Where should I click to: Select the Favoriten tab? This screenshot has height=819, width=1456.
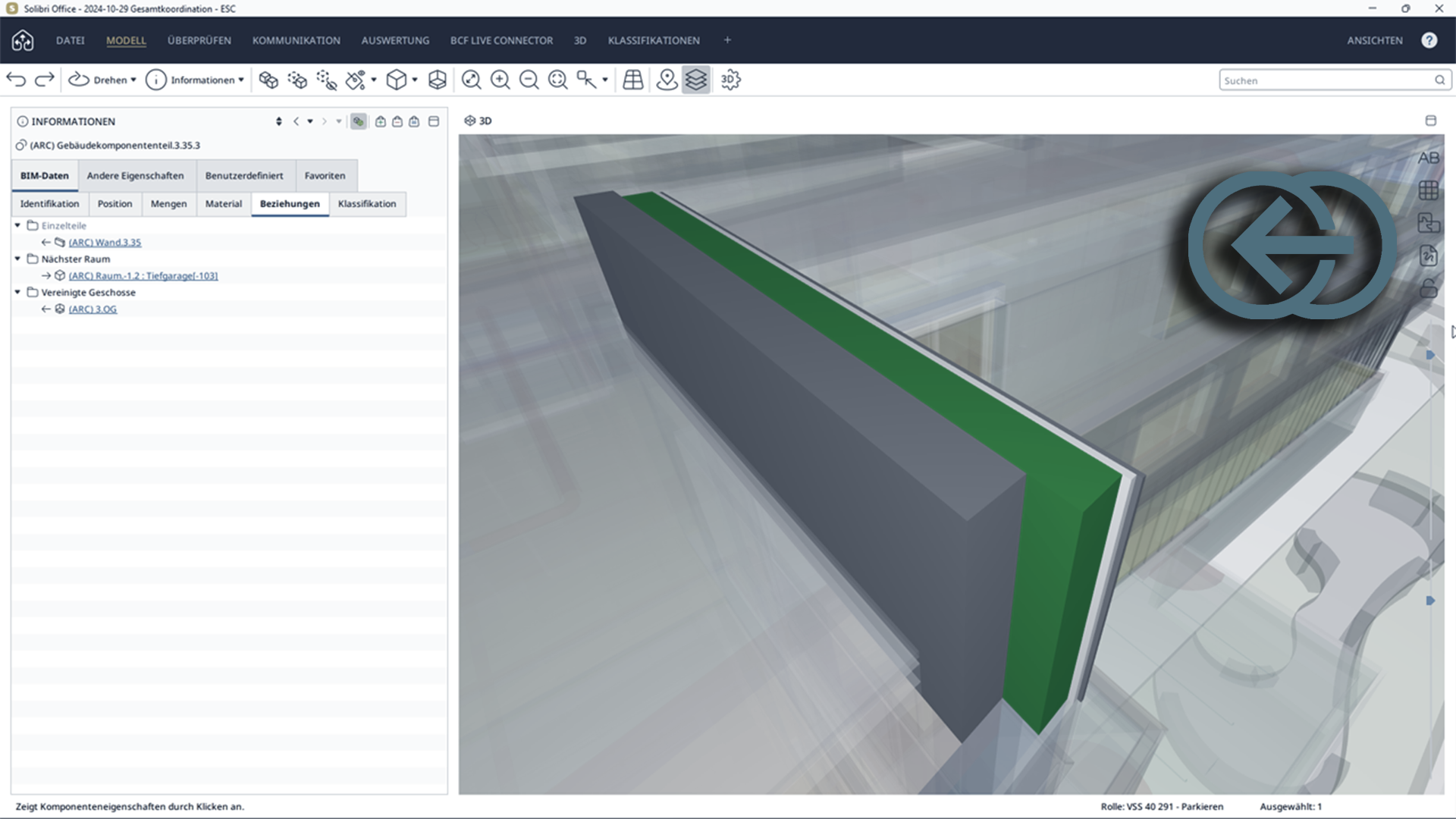pos(325,175)
